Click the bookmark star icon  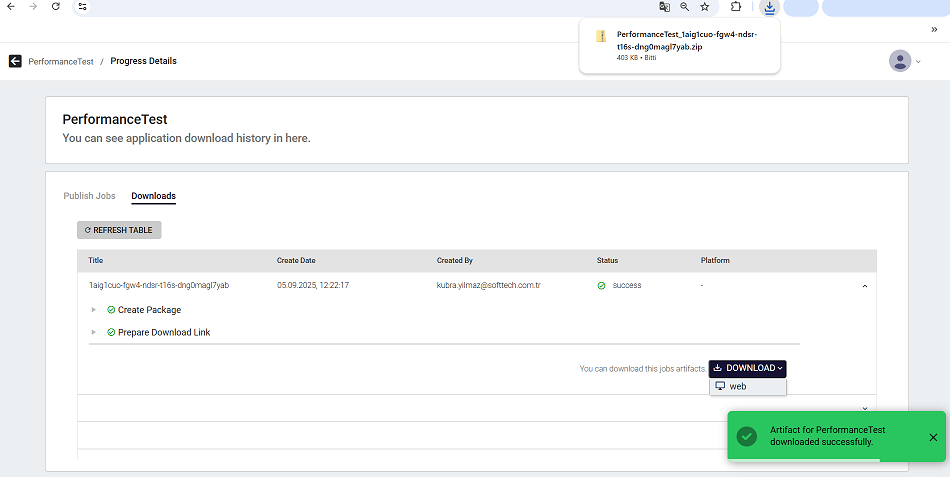pyautogui.click(x=705, y=6)
